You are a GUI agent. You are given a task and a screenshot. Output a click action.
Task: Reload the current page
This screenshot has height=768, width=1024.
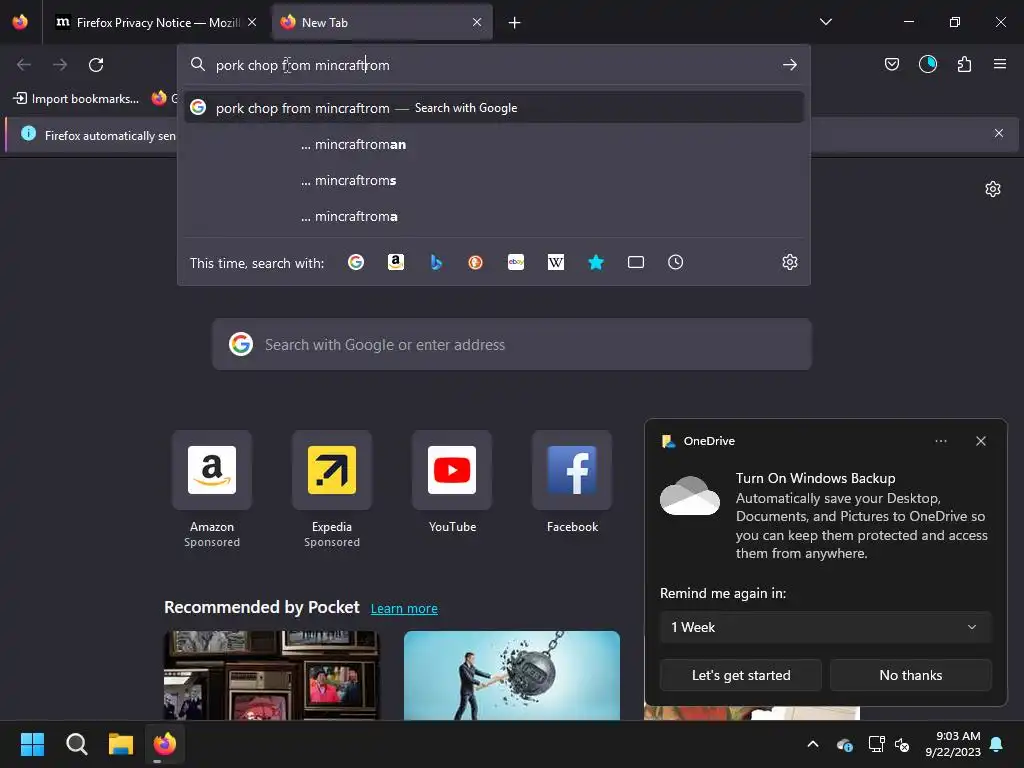[x=96, y=65]
